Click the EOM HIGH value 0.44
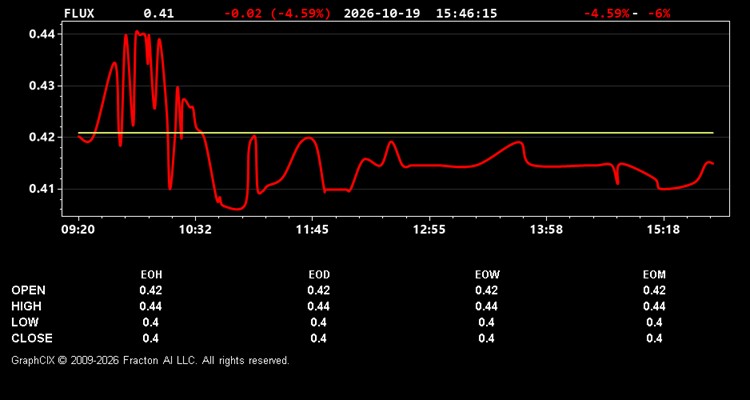The height and width of the screenshot is (400, 750). coord(654,306)
